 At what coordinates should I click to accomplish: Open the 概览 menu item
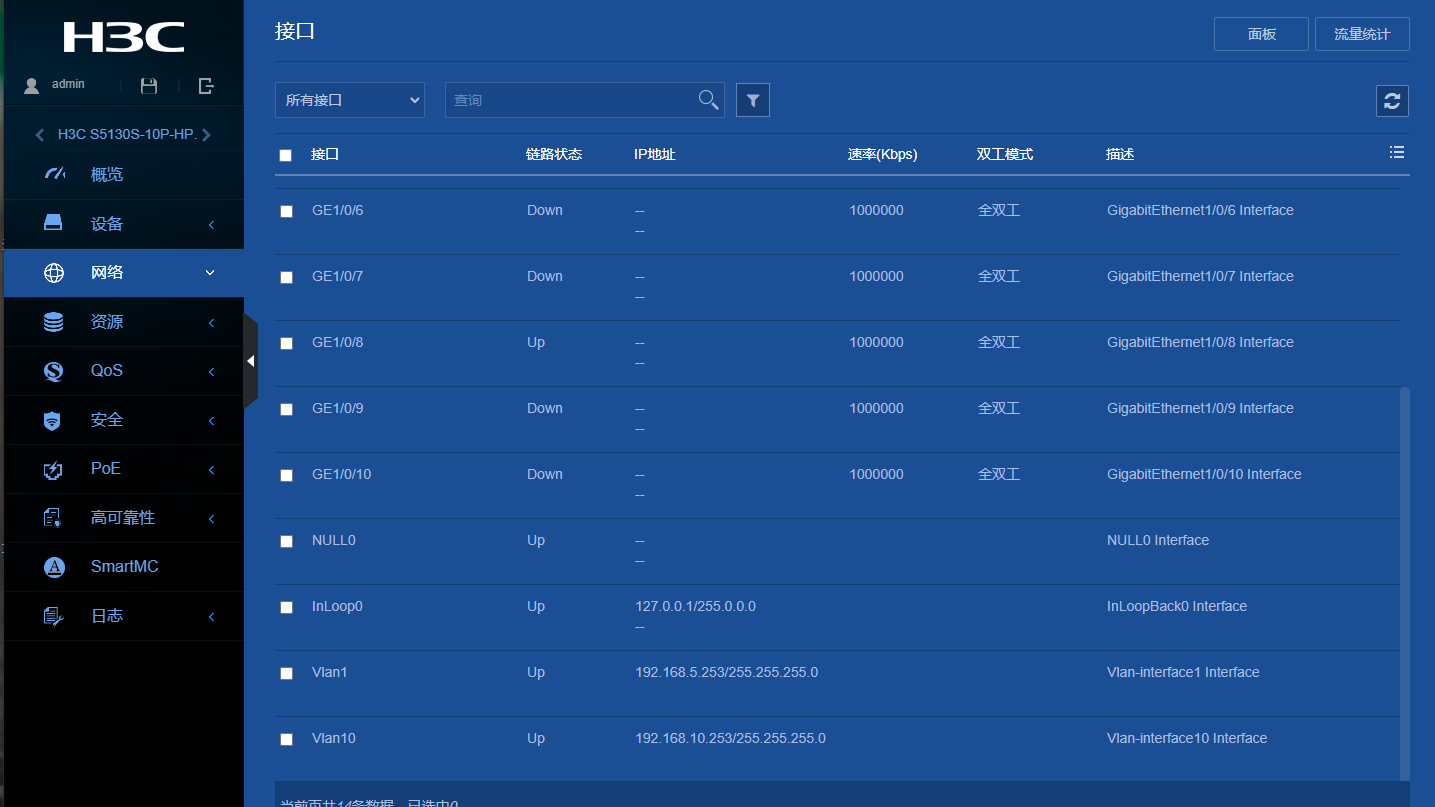(124, 175)
